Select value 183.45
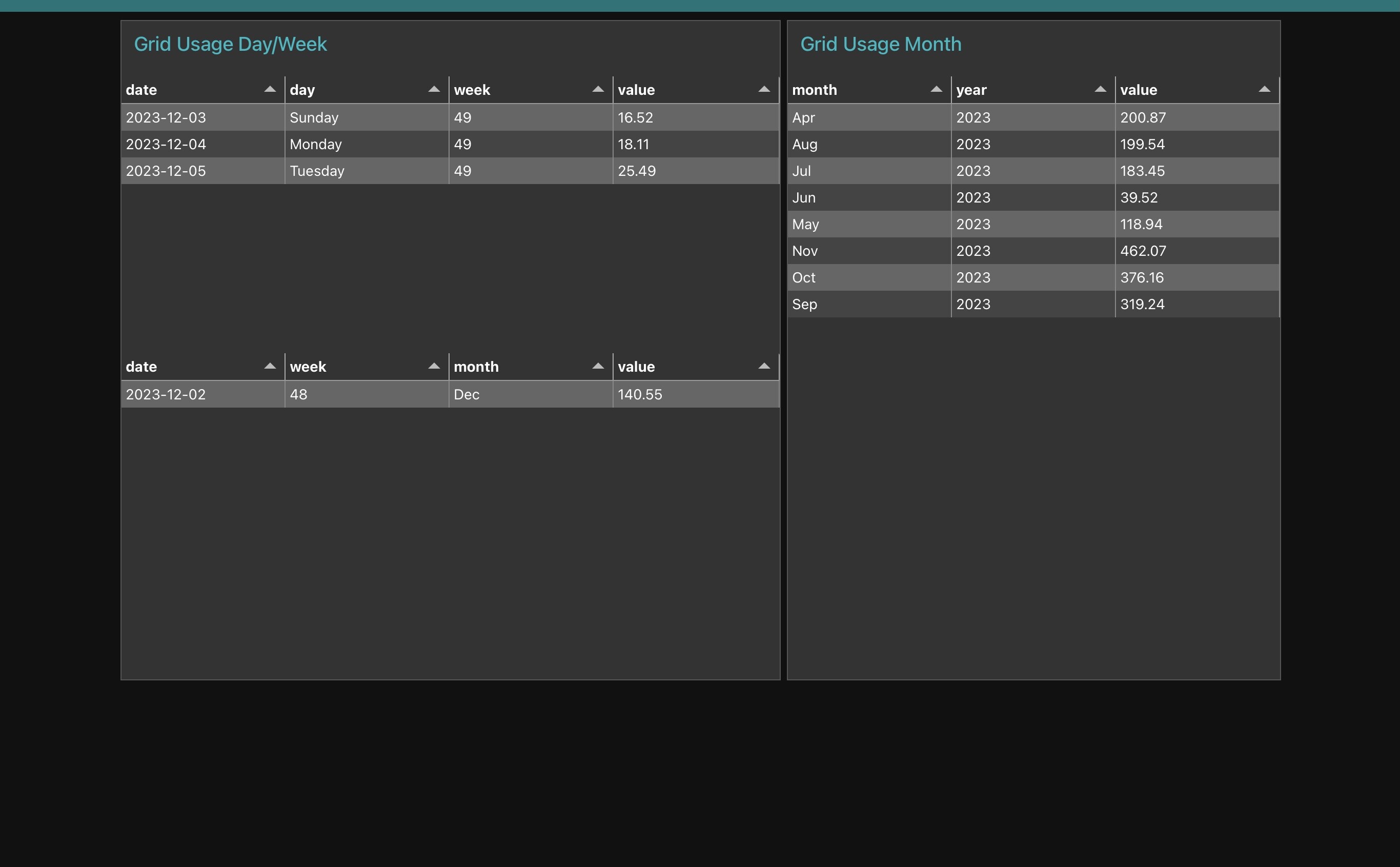Viewport: 1400px width, 867px height. click(x=1197, y=171)
